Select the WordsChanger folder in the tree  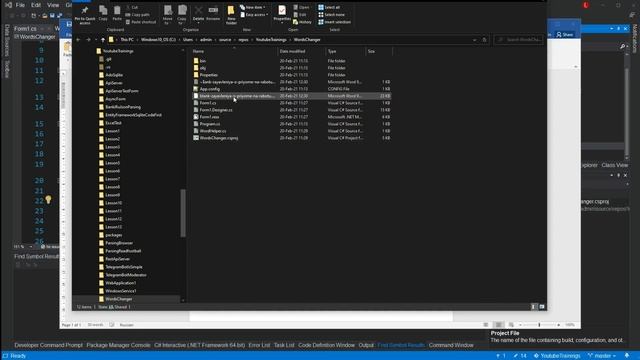116,299
